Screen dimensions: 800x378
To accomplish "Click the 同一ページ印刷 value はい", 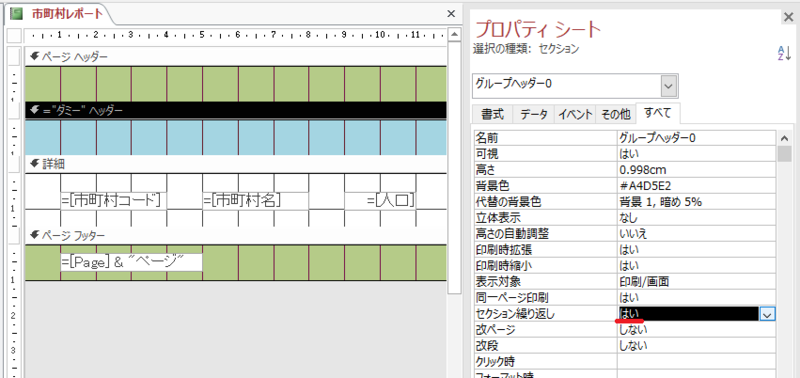I will 696,297.
